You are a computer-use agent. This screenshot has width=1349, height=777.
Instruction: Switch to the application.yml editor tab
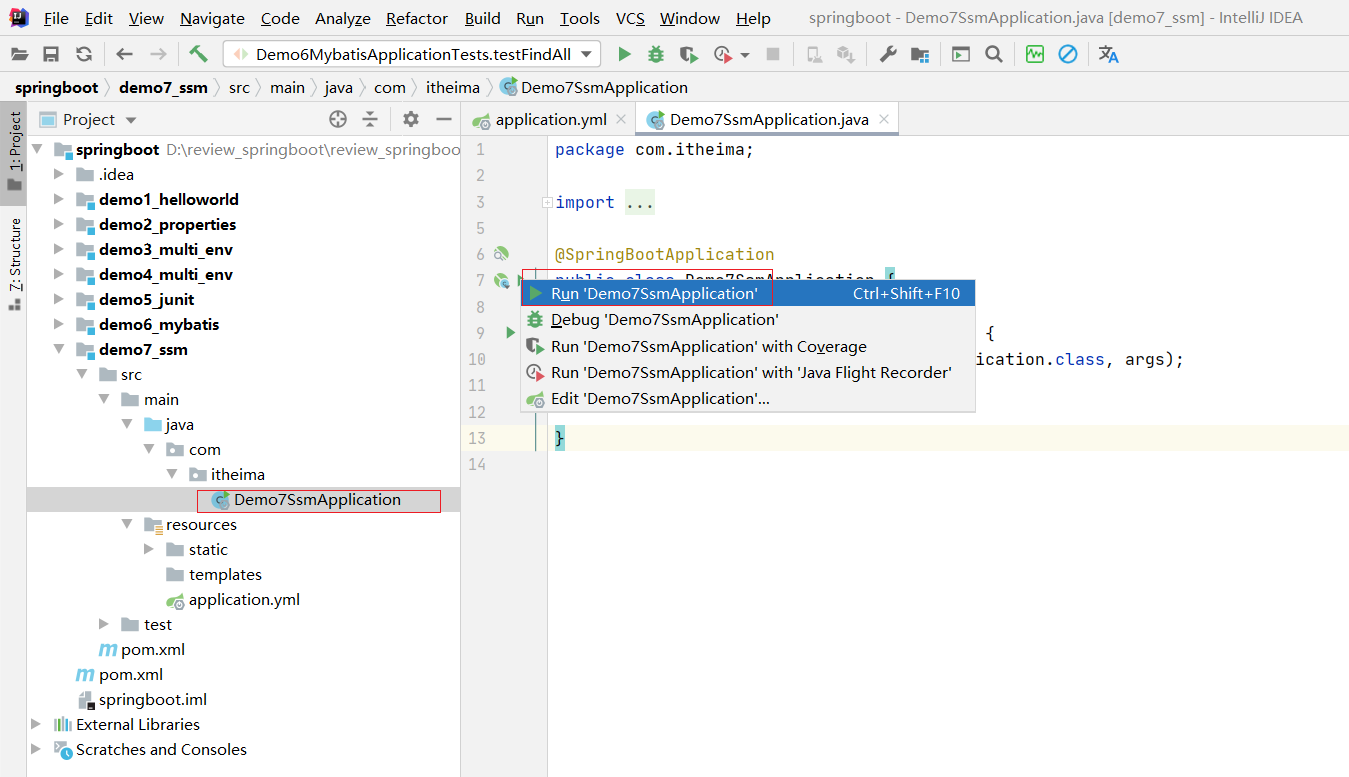(x=550, y=119)
